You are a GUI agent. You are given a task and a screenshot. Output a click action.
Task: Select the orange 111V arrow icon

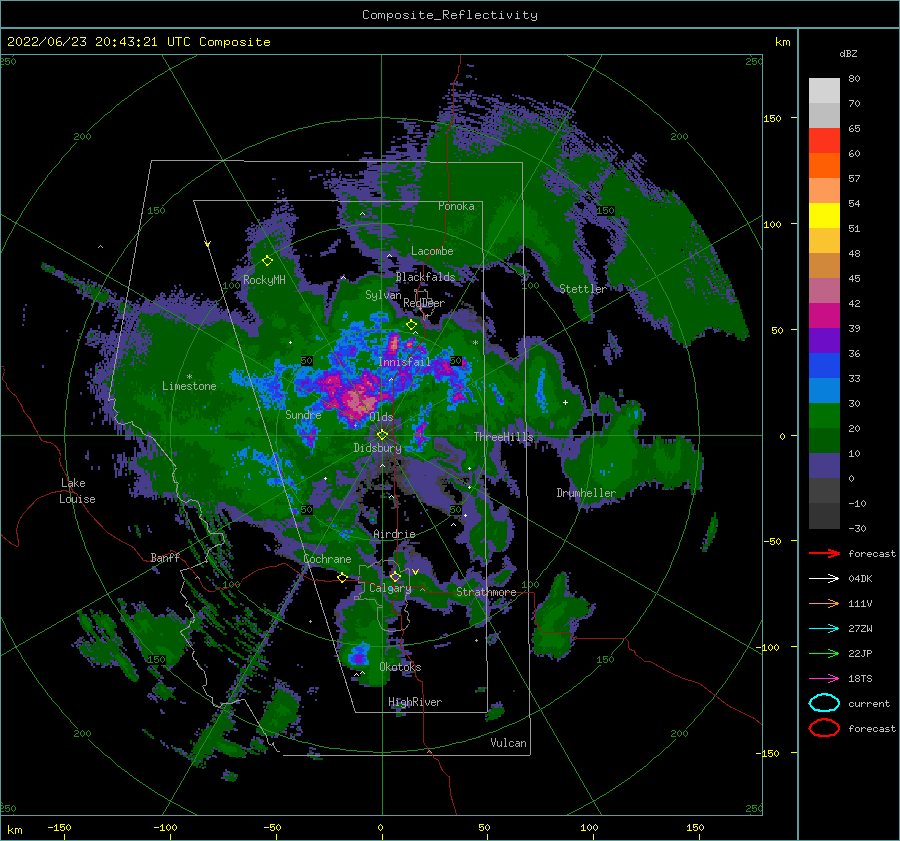(824, 603)
